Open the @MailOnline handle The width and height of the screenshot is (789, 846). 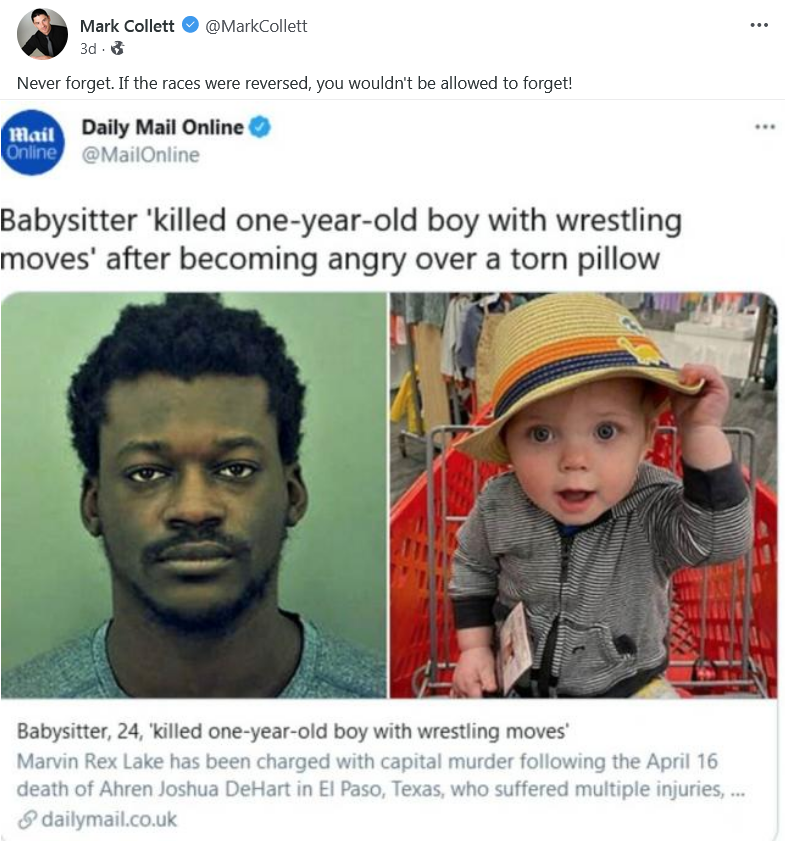[x=140, y=155]
